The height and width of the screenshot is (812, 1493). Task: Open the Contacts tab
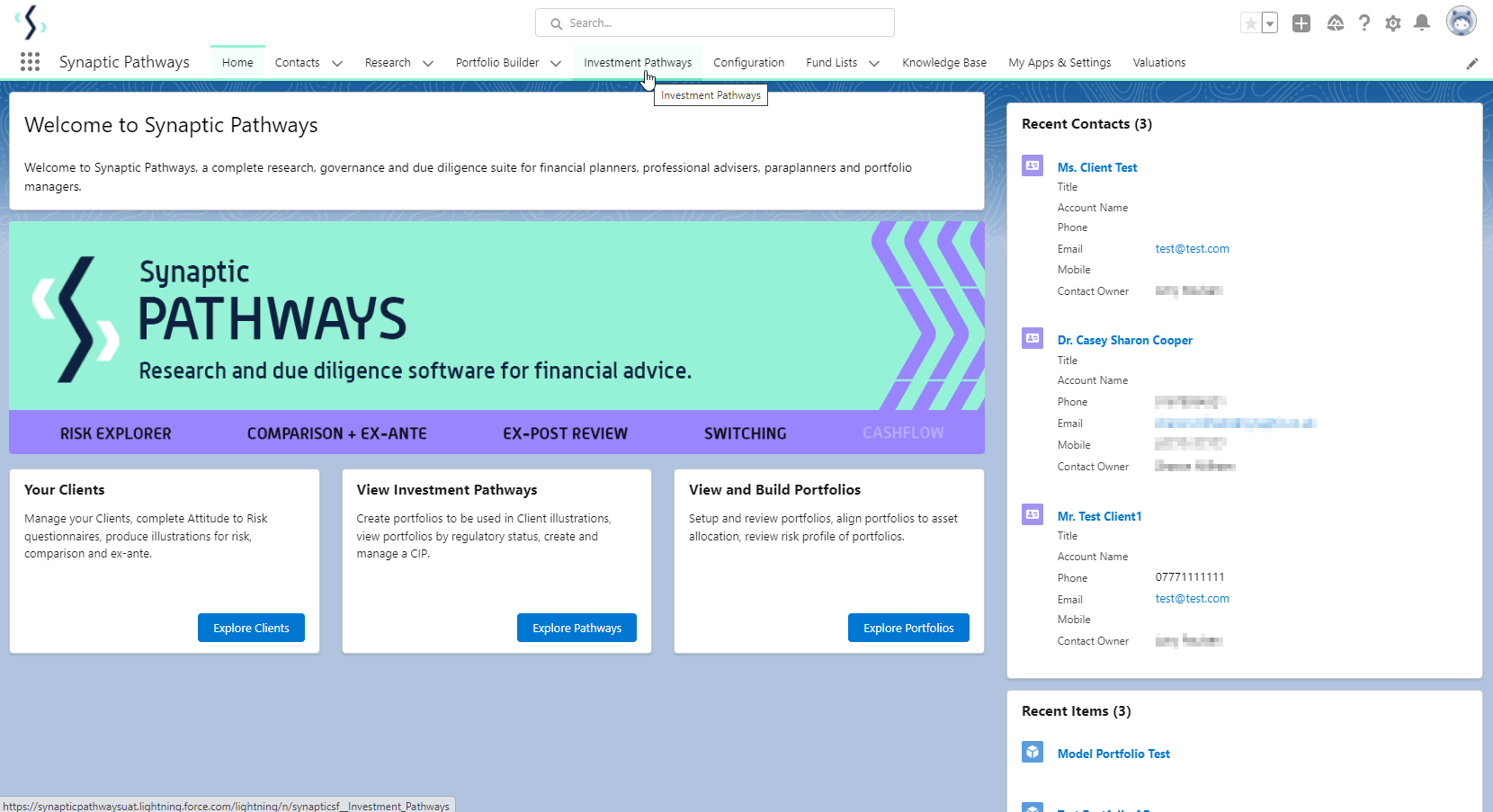coord(298,63)
